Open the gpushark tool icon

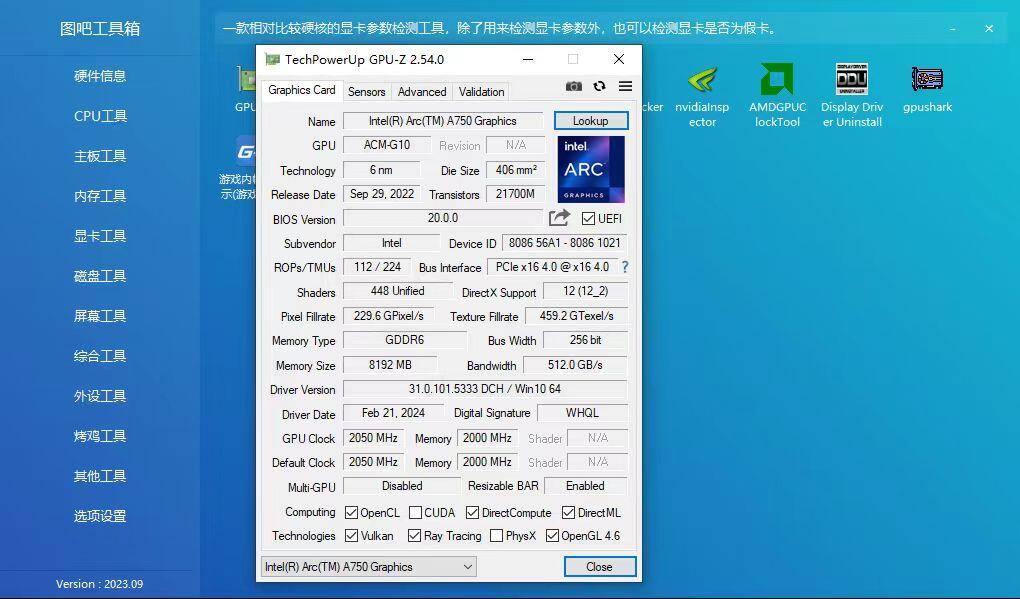[x=928, y=90]
